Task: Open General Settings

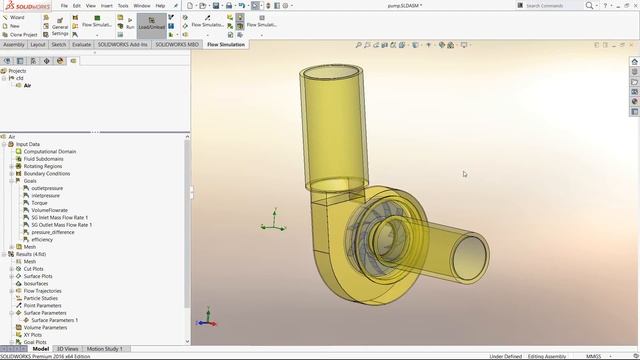Action: (60, 26)
